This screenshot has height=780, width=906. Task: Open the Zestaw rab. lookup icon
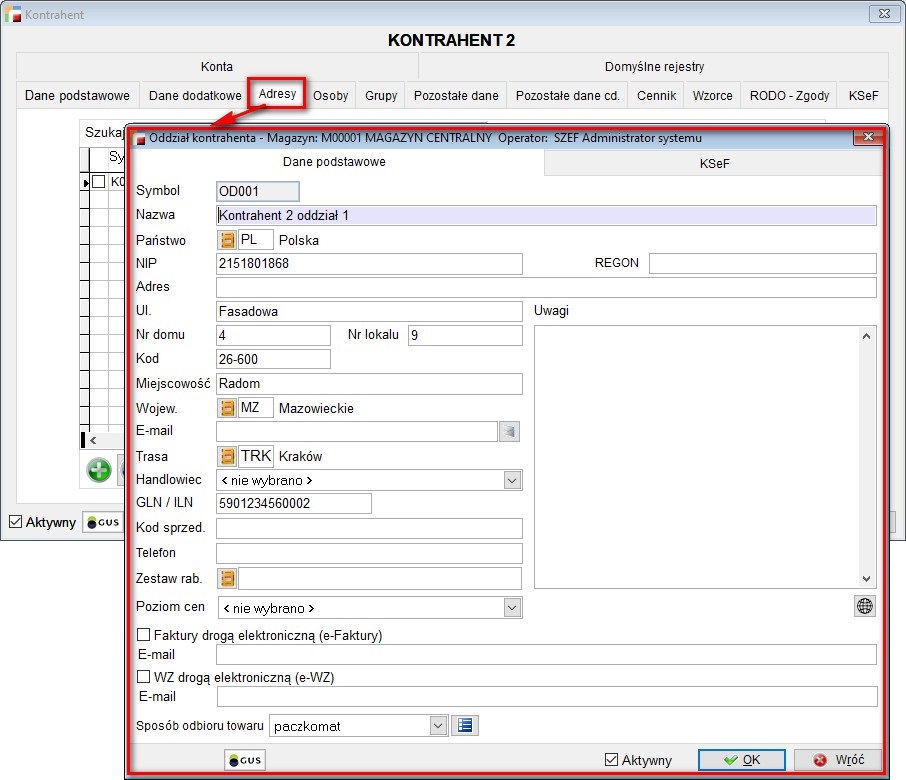click(x=227, y=578)
